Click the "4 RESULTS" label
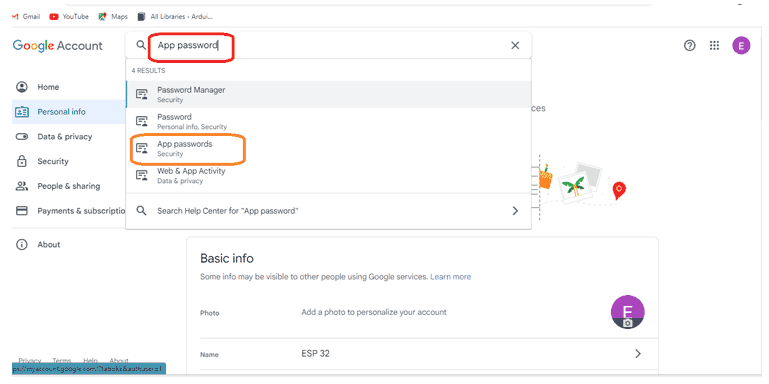The height and width of the screenshot is (384, 769). pyautogui.click(x=149, y=71)
